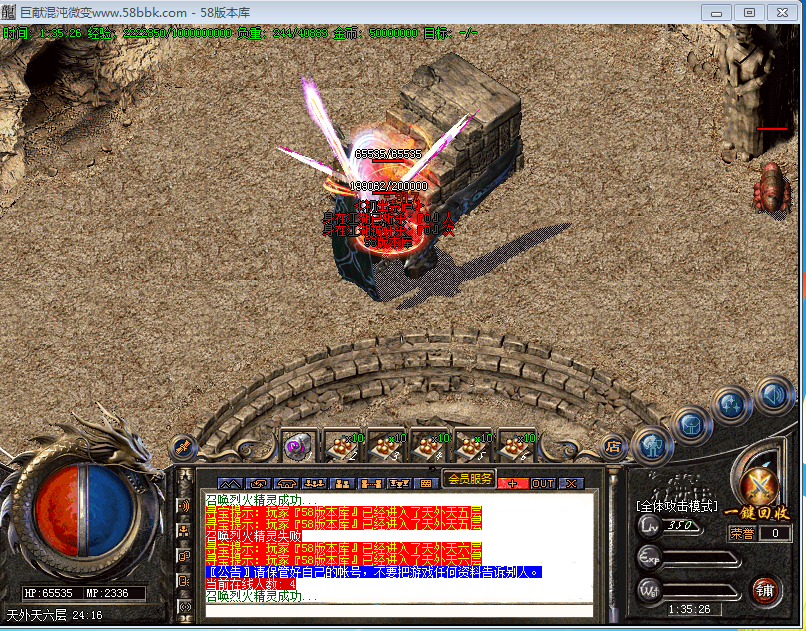Click the trophy ranking toolbar icon
806x631 pixels.
[399, 484]
